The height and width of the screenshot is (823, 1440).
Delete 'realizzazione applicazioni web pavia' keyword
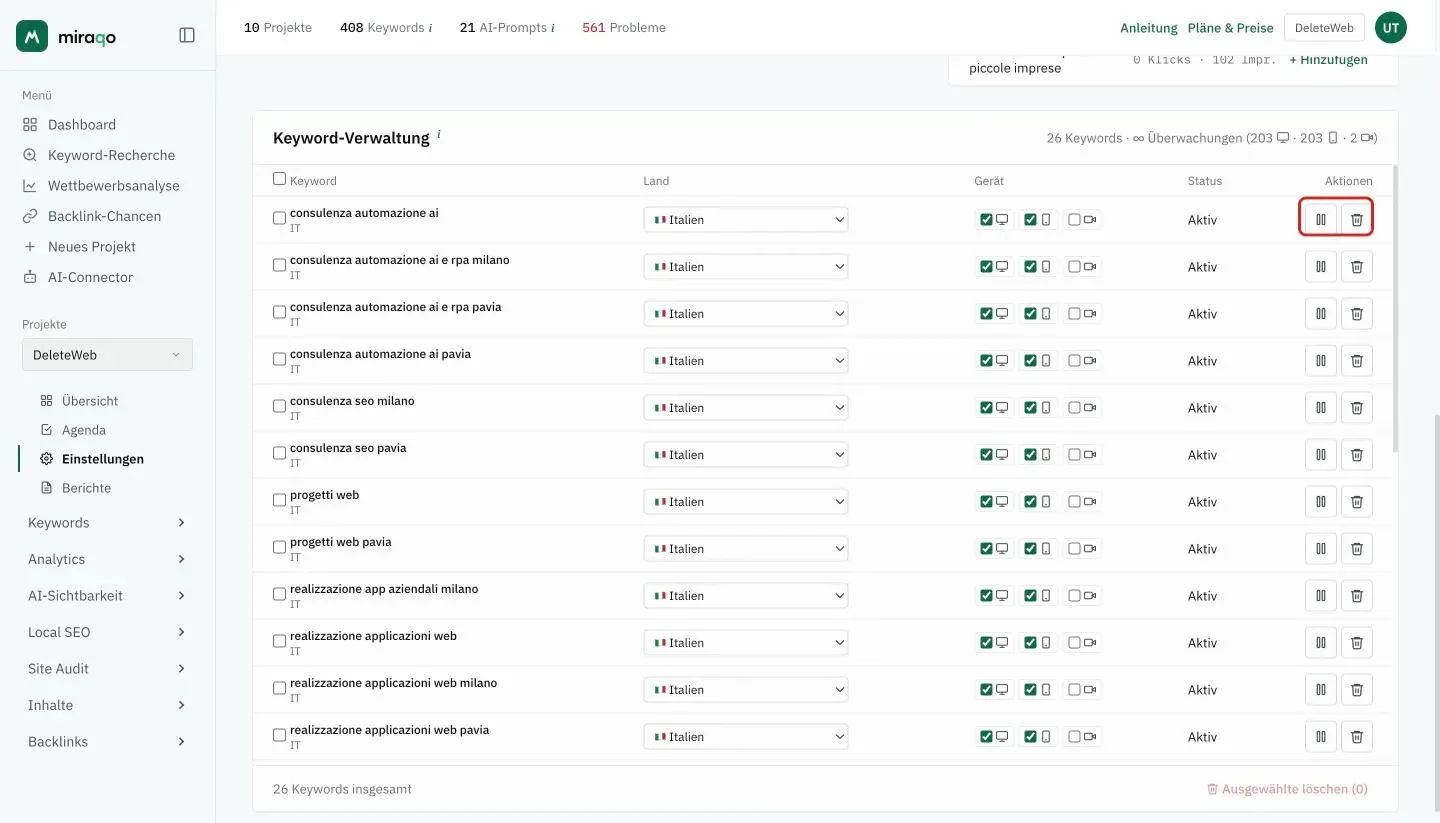click(1356, 736)
